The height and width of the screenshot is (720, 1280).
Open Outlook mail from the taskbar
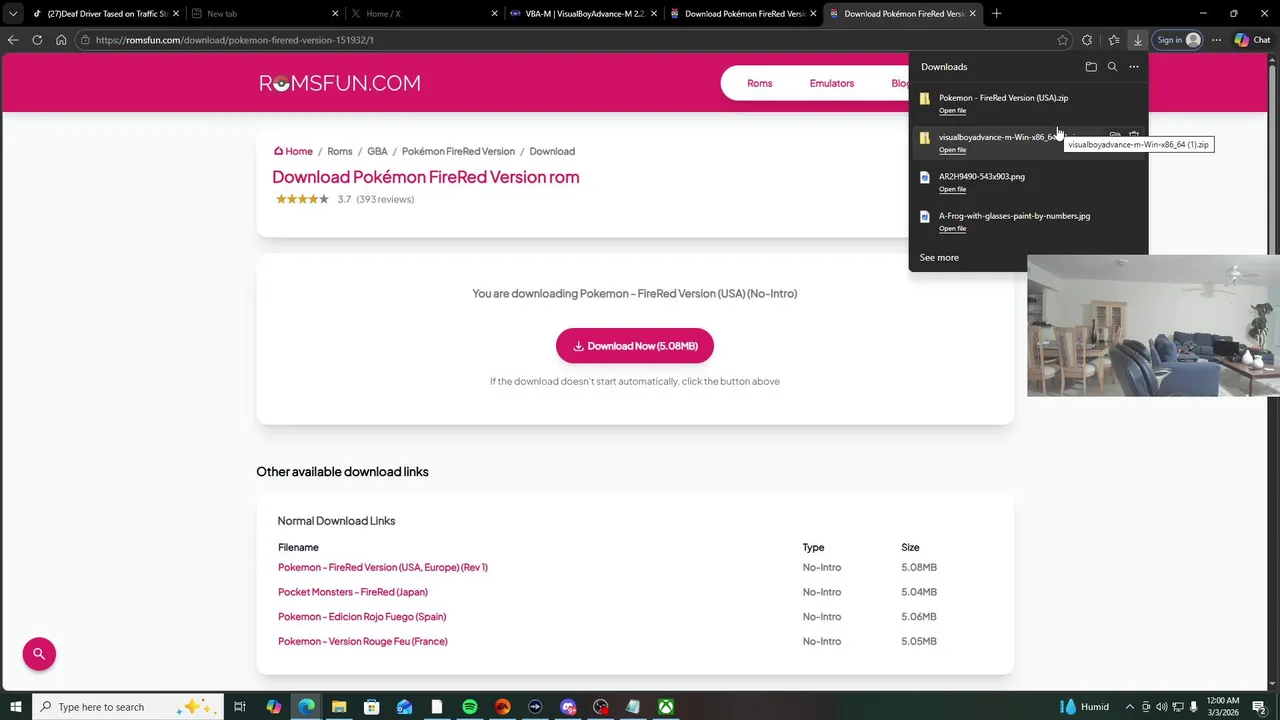click(x=404, y=707)
